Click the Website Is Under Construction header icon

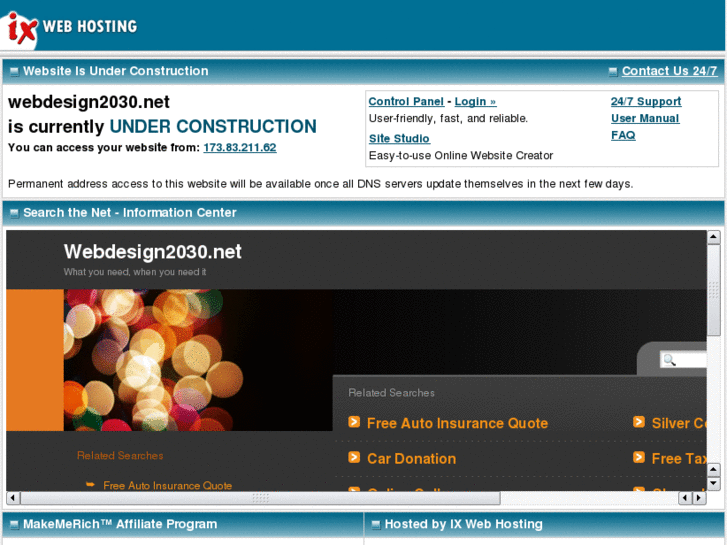point(14,71)
